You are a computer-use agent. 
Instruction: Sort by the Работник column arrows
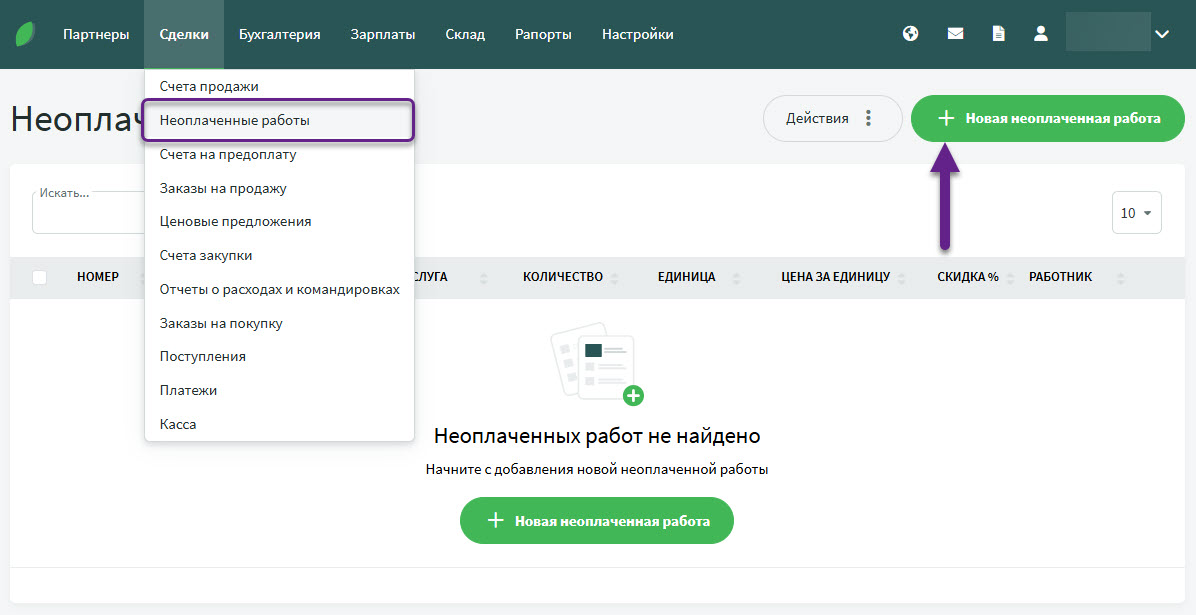(x=1121, y=278)
